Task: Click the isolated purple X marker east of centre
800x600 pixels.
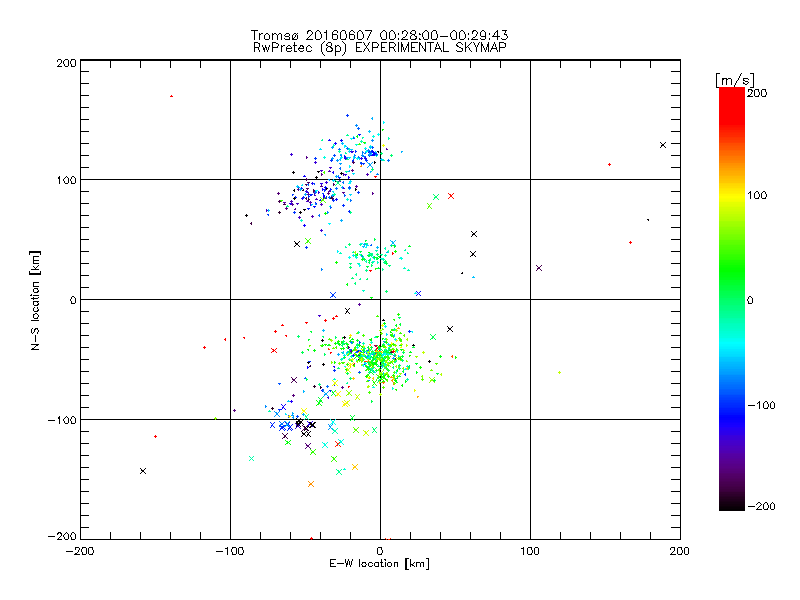Action: click(x=539, y=268)
